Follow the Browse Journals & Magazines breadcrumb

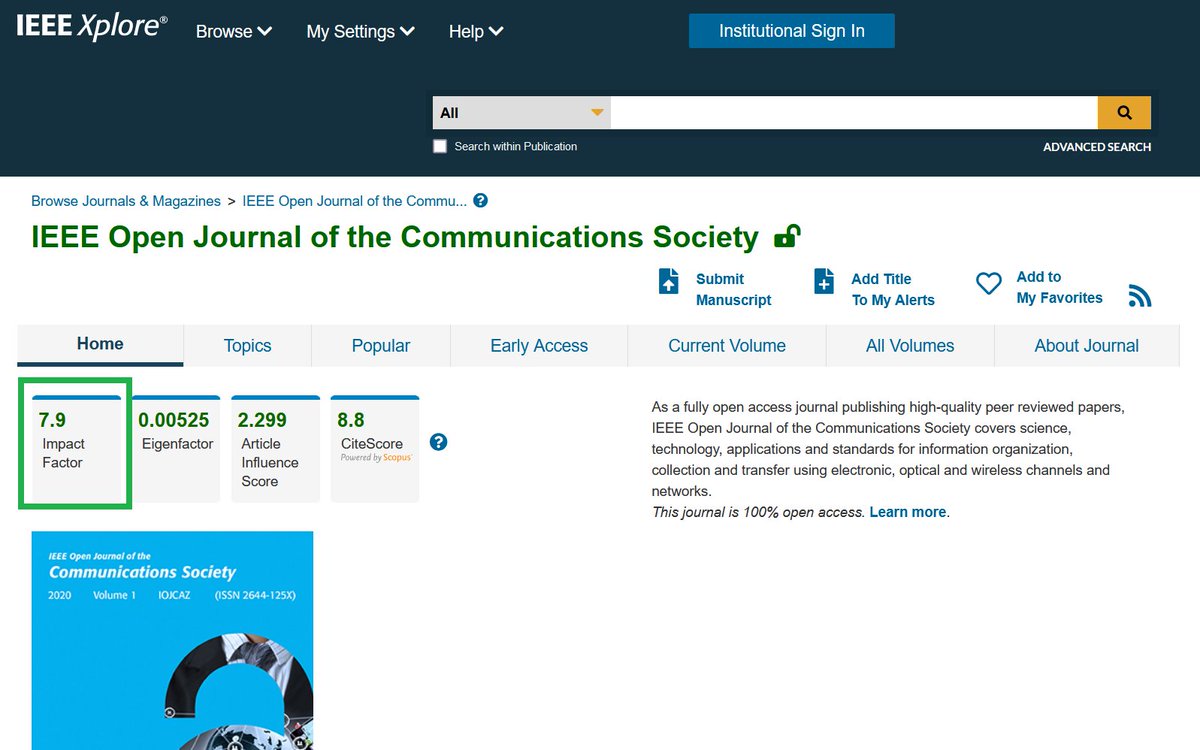tap(126, 201)
